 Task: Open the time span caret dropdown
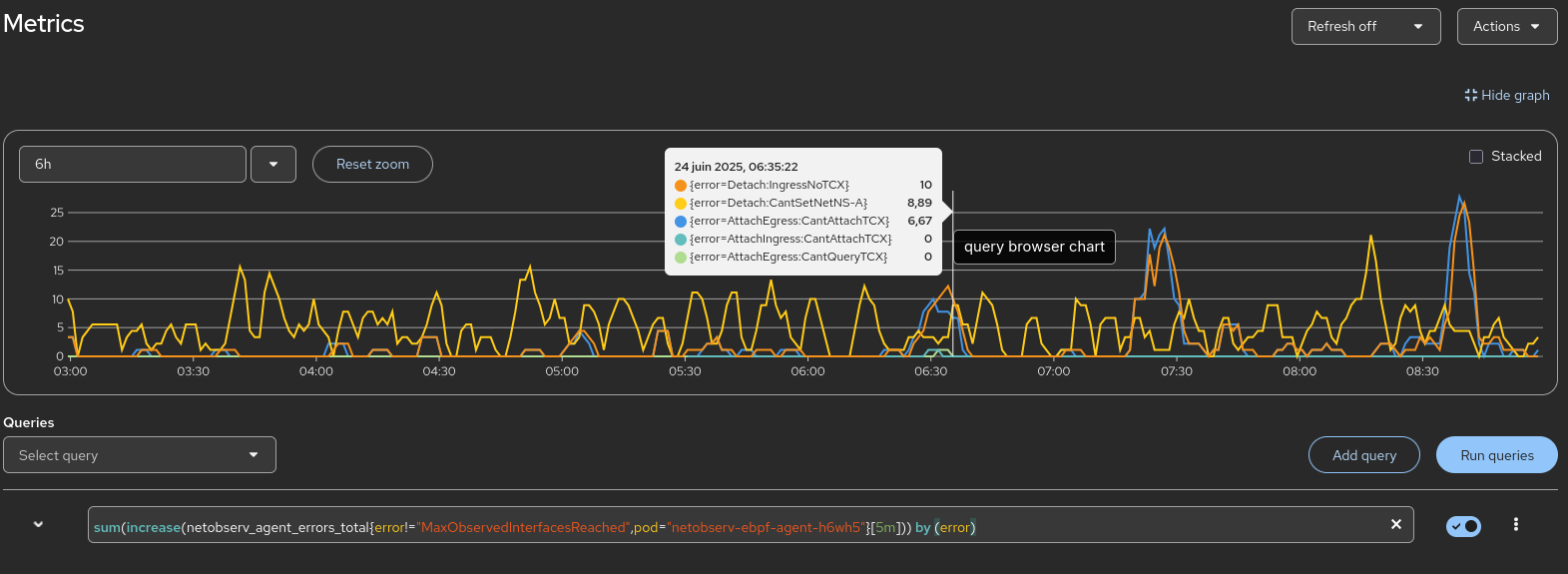point(273,165)
